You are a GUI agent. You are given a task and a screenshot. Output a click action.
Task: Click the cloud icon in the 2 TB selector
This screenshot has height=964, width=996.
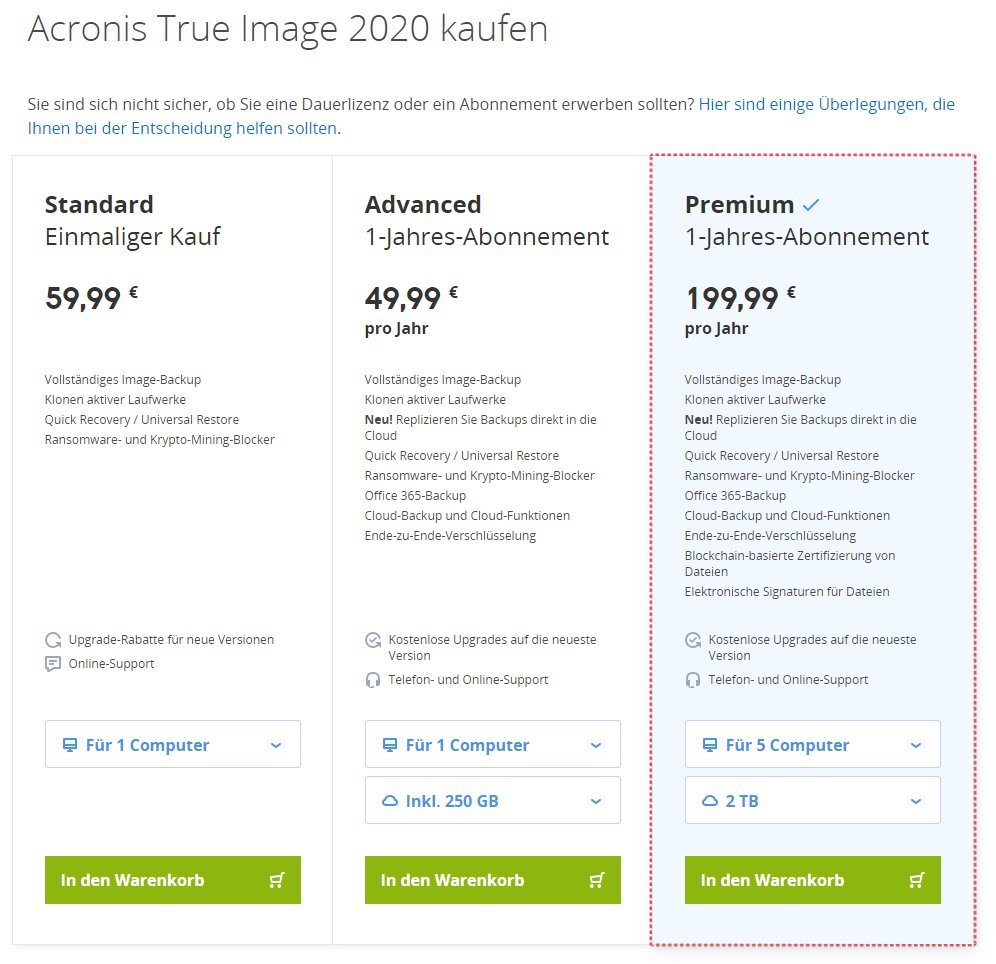pyautogui.click(x=710, y=801)
